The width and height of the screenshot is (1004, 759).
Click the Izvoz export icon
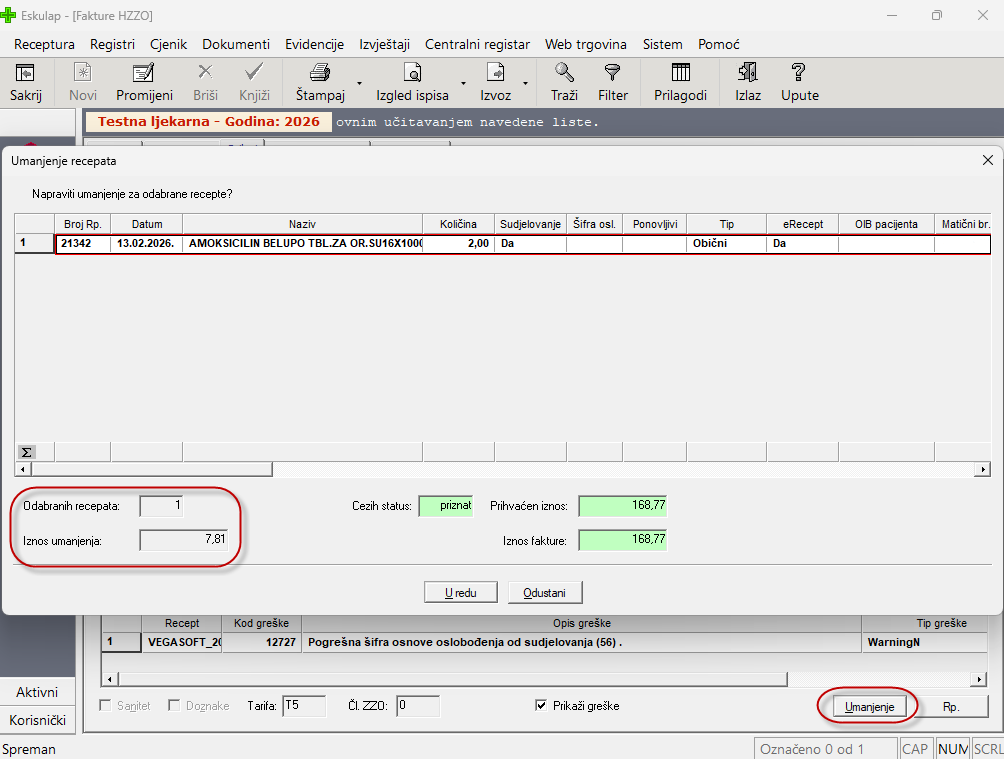coord(495,73)
